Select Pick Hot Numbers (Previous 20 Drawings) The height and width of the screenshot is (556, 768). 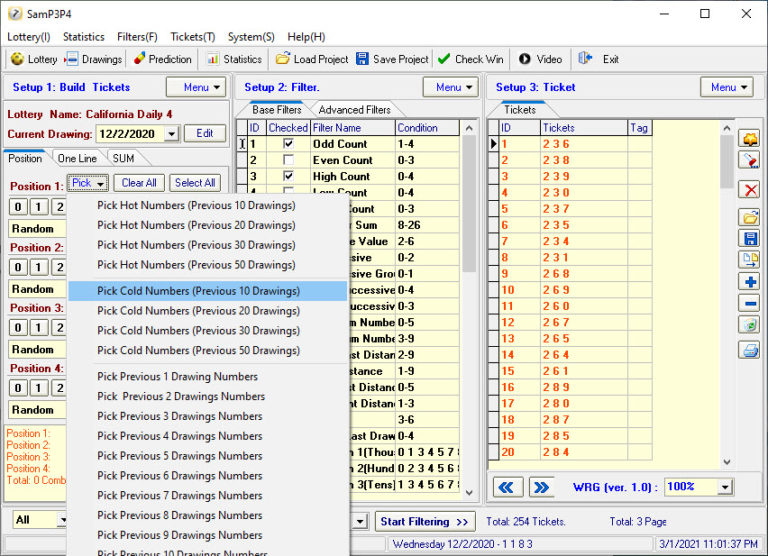coord(208,225)
